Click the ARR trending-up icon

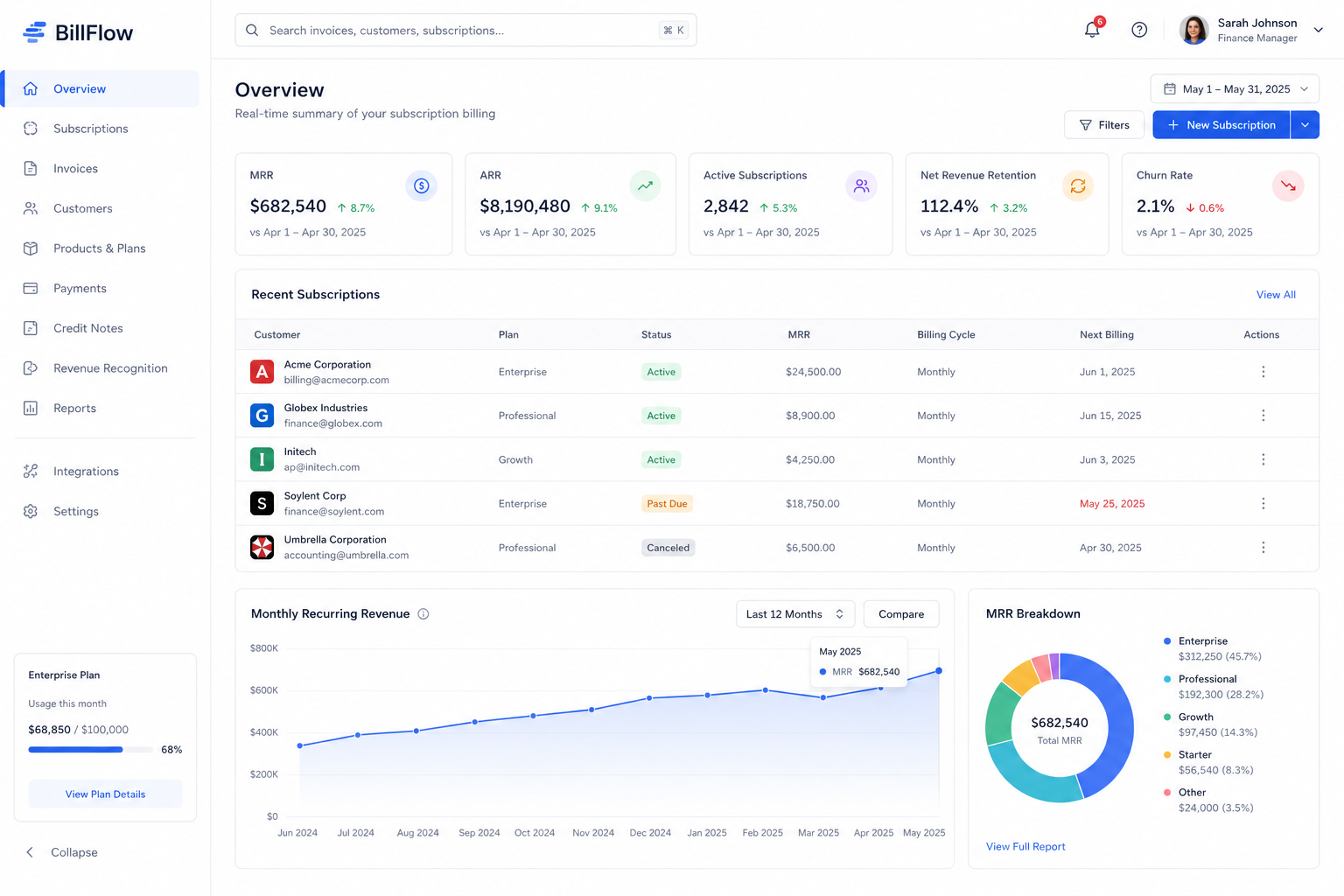[645, 185]
